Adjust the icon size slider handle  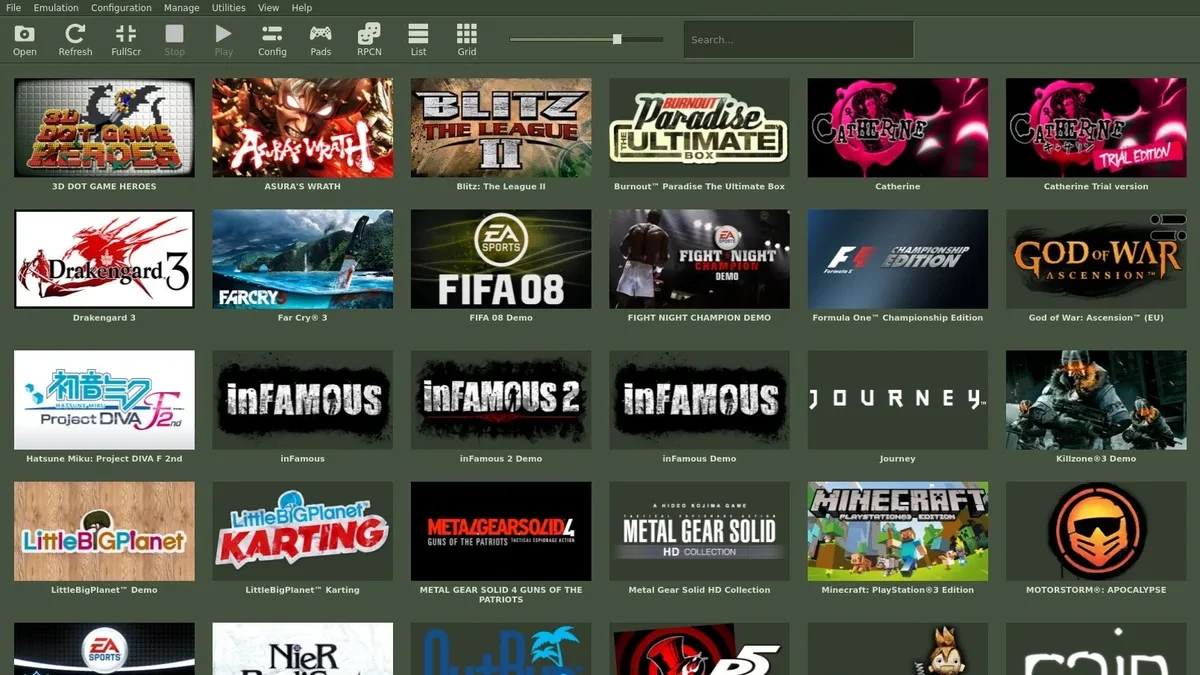coord(617,39)
